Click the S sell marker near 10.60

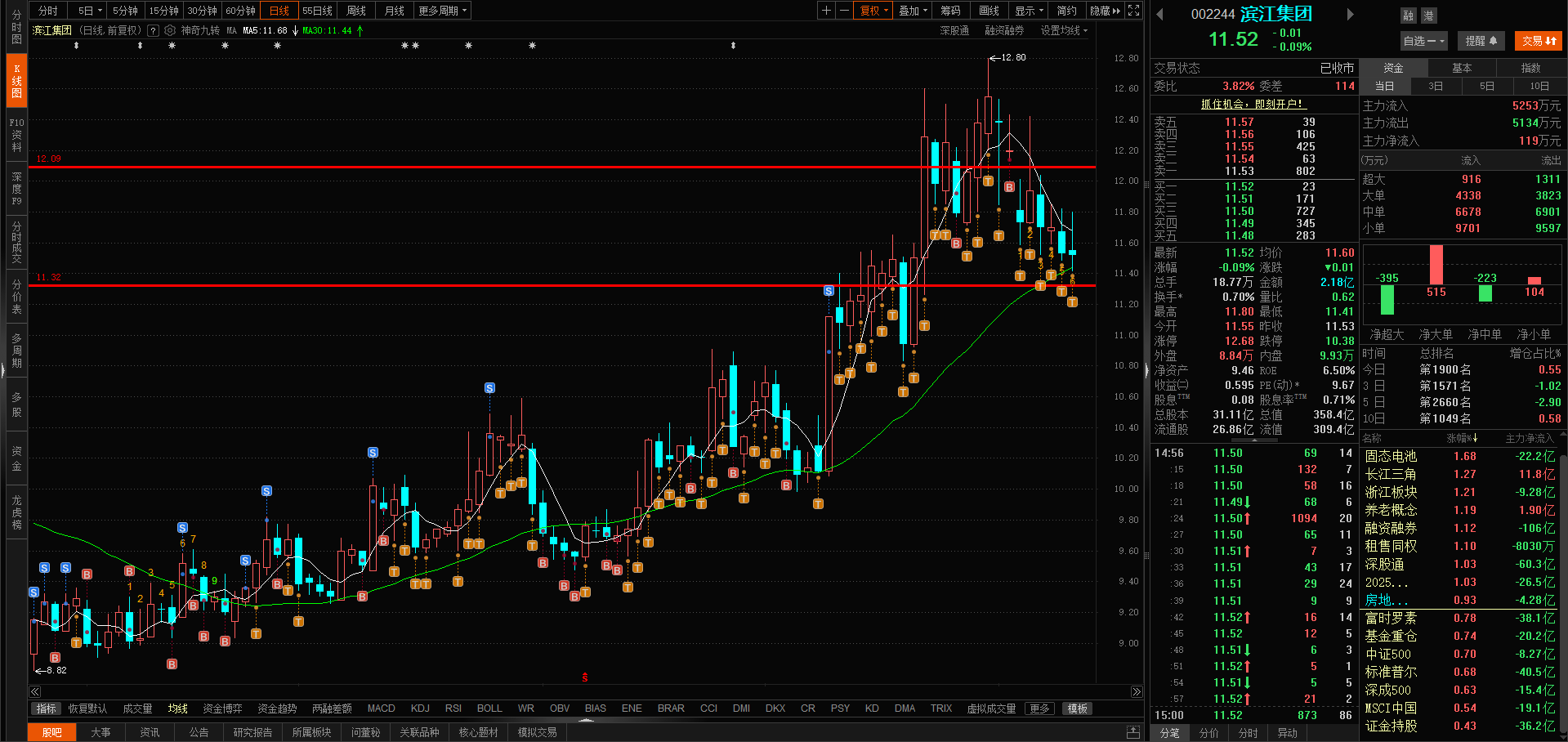click(x=489, y=387)
